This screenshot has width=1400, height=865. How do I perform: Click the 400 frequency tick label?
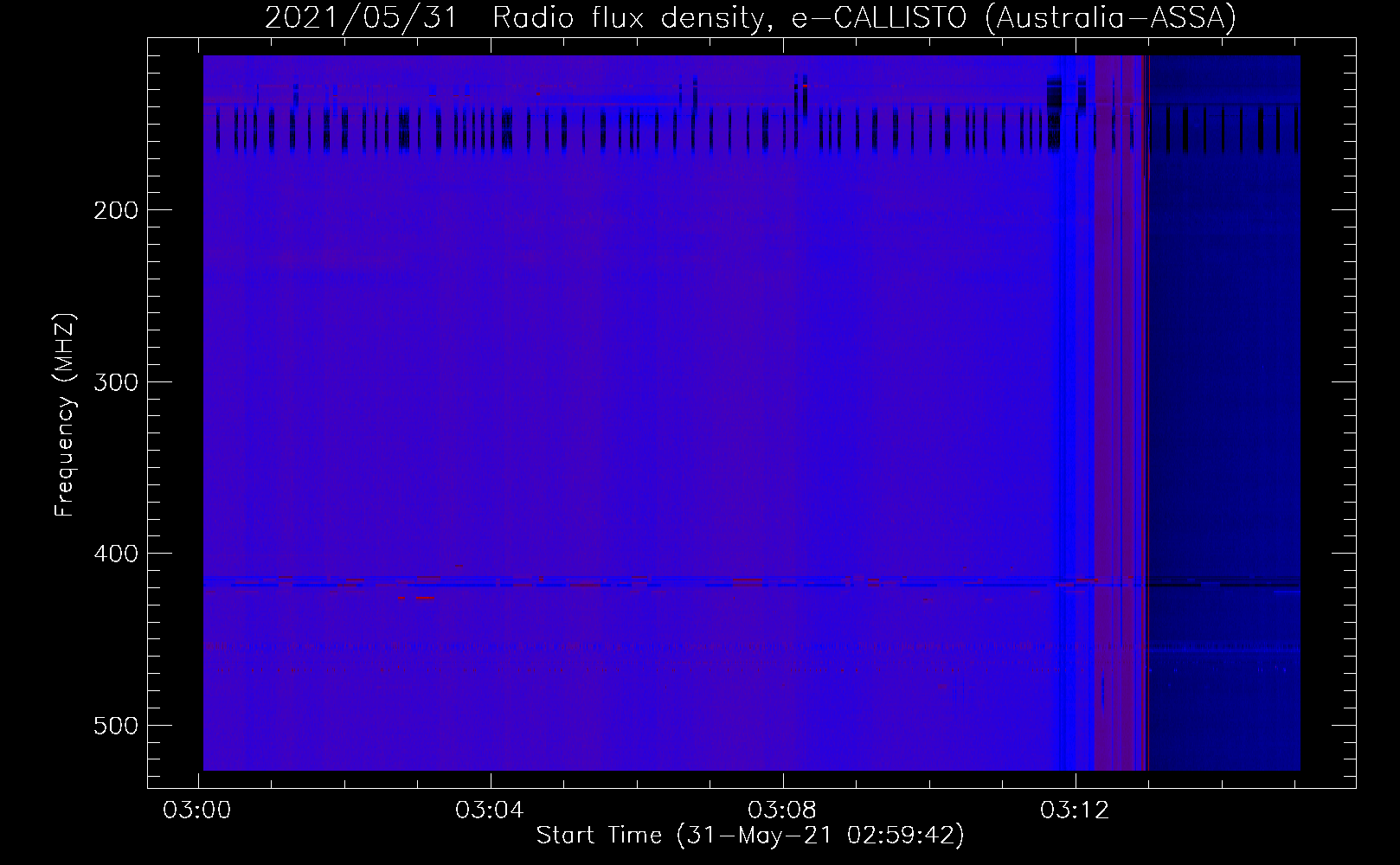coord(115,554)
